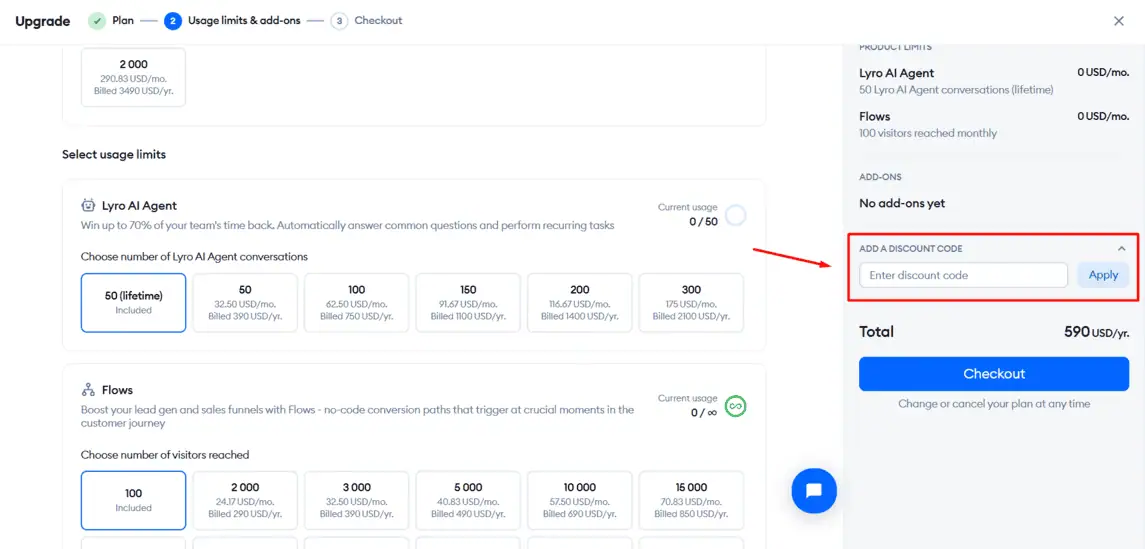
Task: Click the Total 590 USD/yr. amount
Action: (1097, 331)
